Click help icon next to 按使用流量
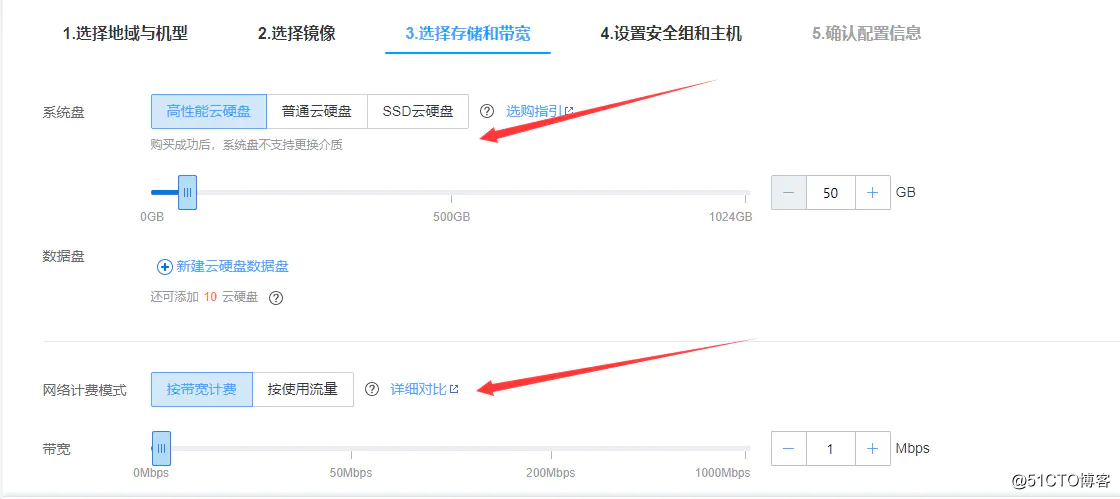Image resolution: width=1120 pixels, height=499 pixels. pos(372,389)
